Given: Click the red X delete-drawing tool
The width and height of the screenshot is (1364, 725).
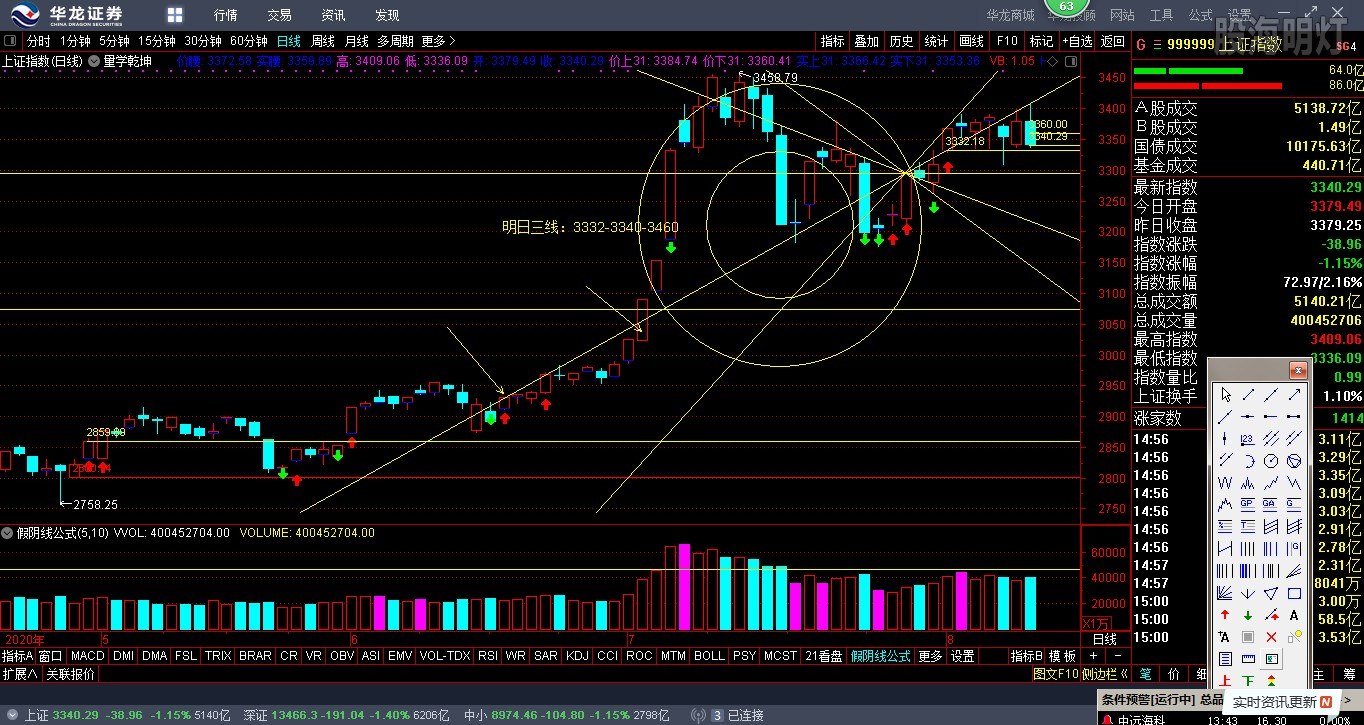Looking at the screenshot, I should [x=1271, y=637].
